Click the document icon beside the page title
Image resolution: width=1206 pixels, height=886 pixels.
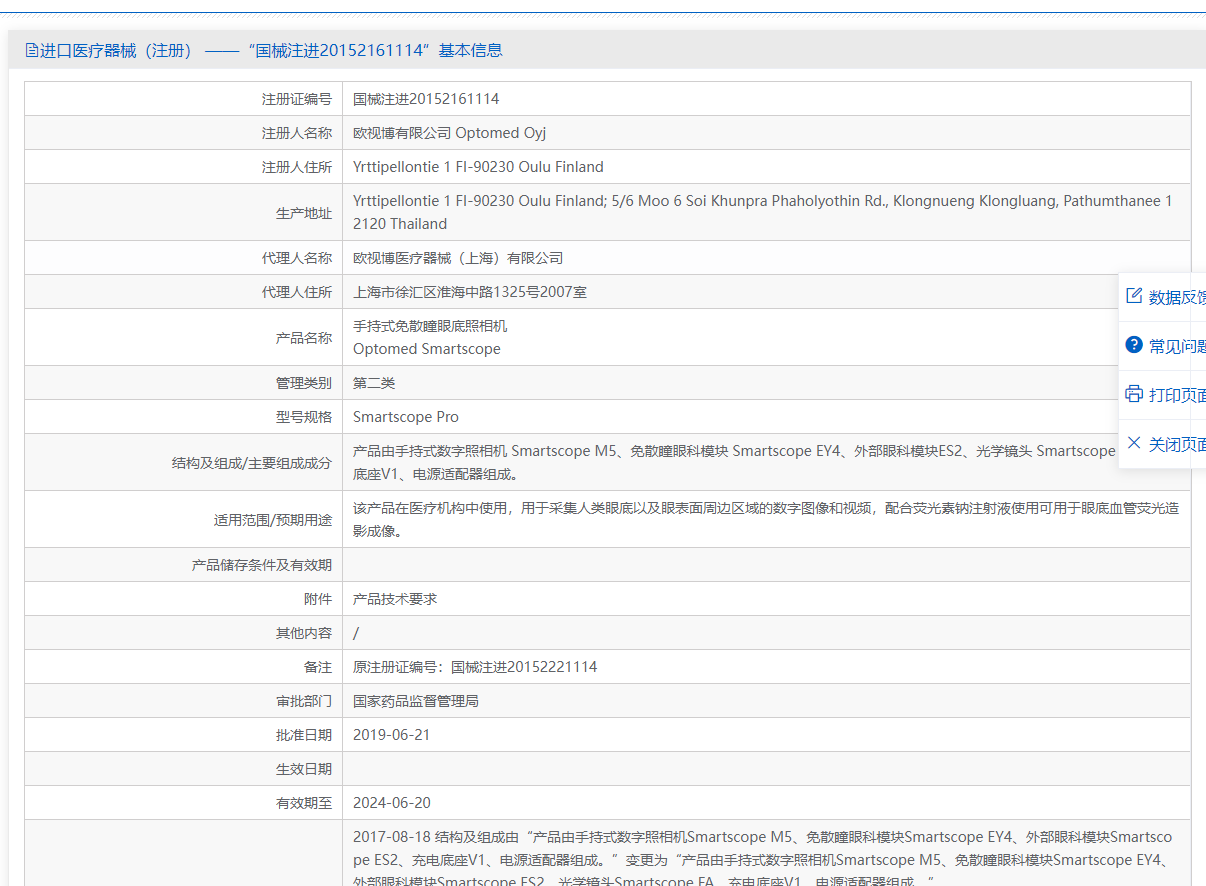pos(32,50)
